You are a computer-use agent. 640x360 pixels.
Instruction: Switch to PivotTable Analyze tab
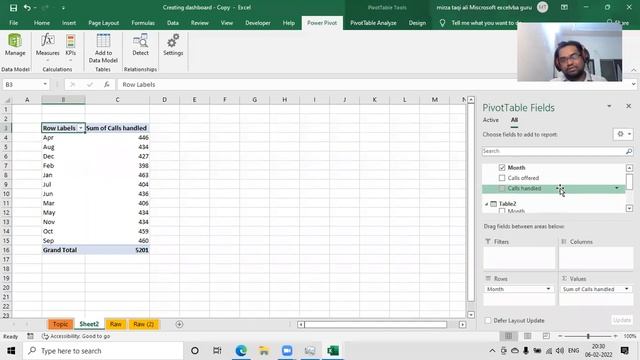(373, 23)
